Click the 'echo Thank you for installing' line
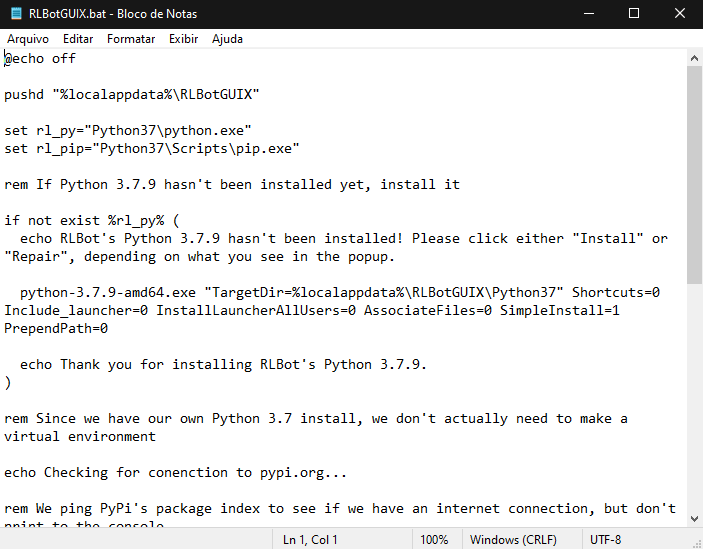The width and height of the screenshot is (703, 549). 223,364
